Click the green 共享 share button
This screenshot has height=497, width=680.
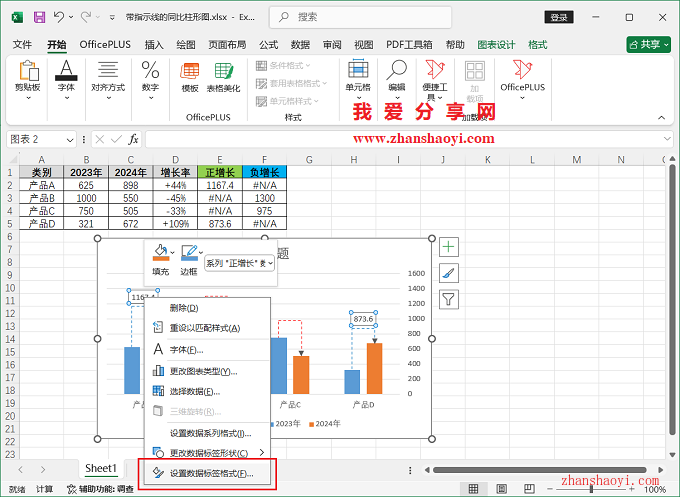coord(648,45)
